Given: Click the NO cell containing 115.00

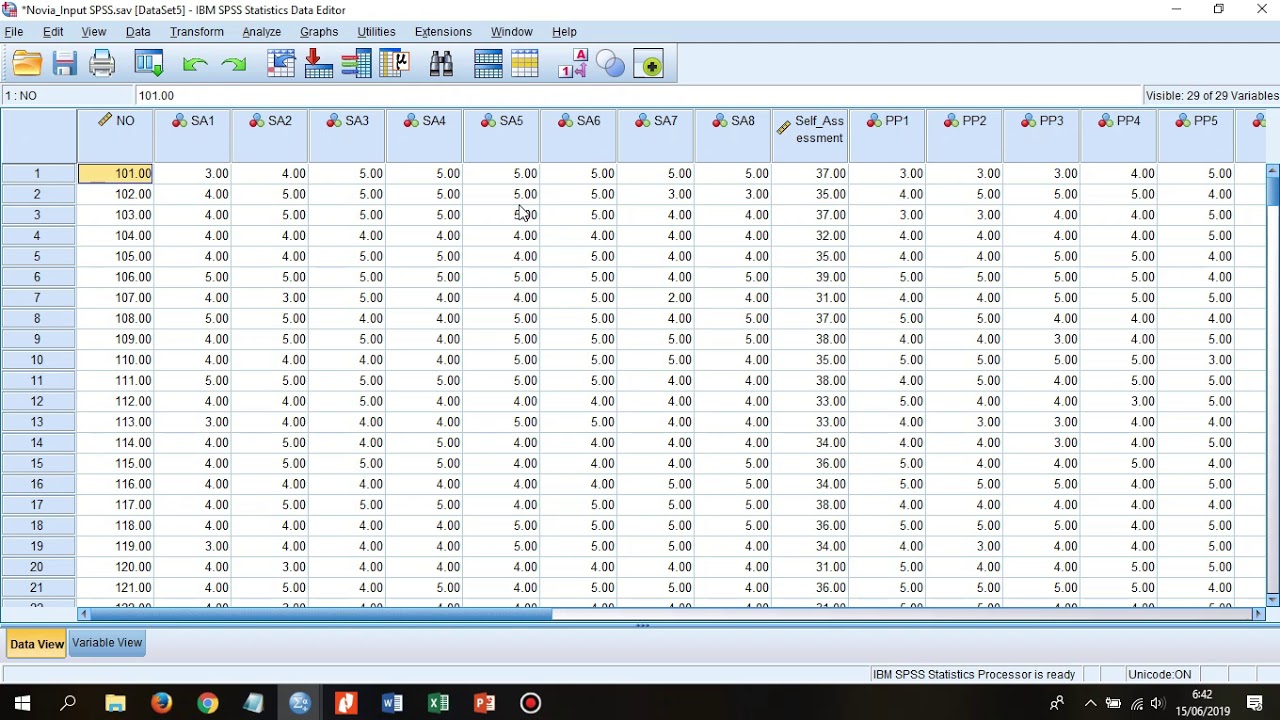Looking at the screenshot, I should [116, 464].
